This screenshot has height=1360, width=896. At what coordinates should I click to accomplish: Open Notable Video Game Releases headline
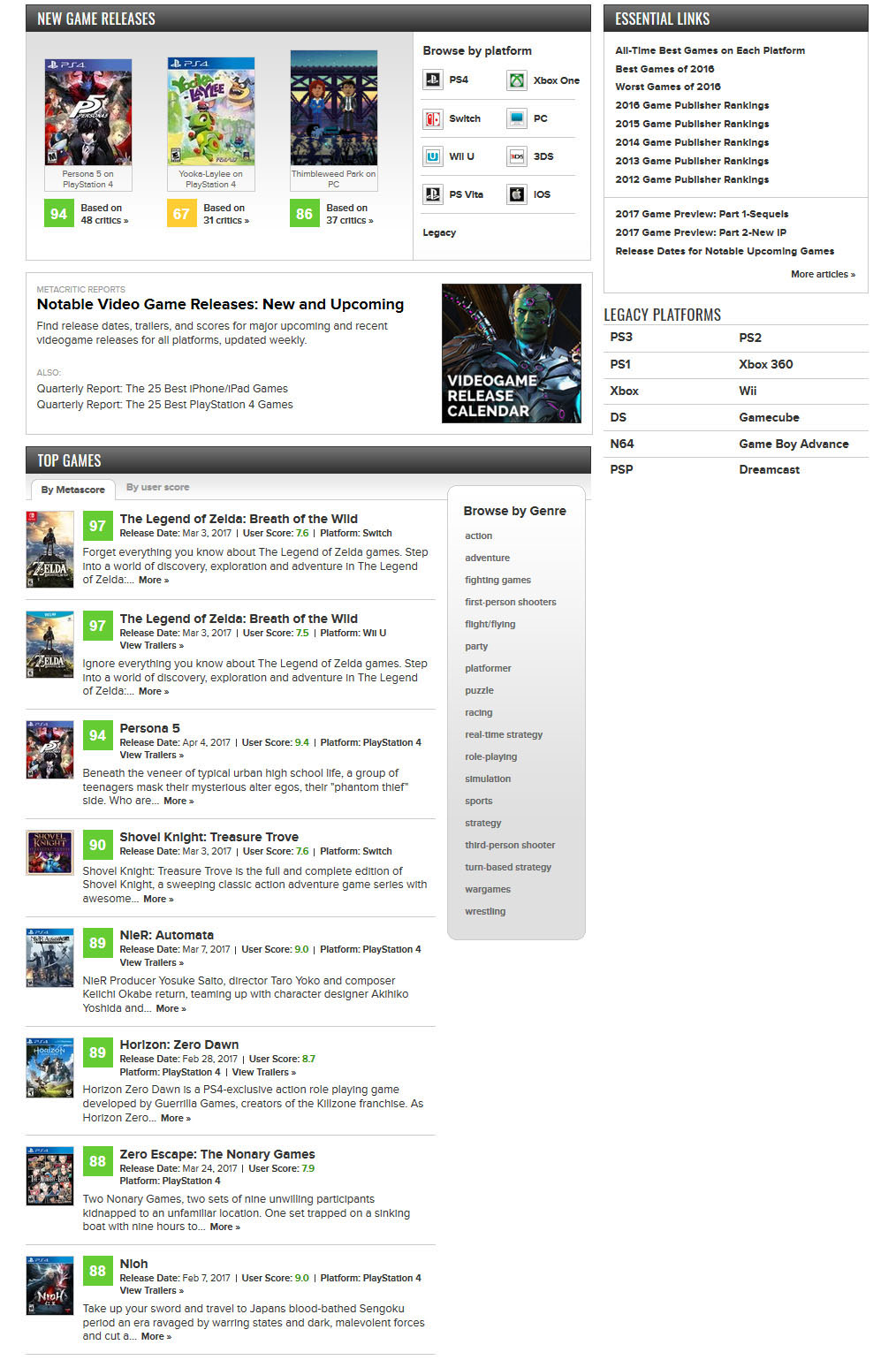(x=220, y=304)
